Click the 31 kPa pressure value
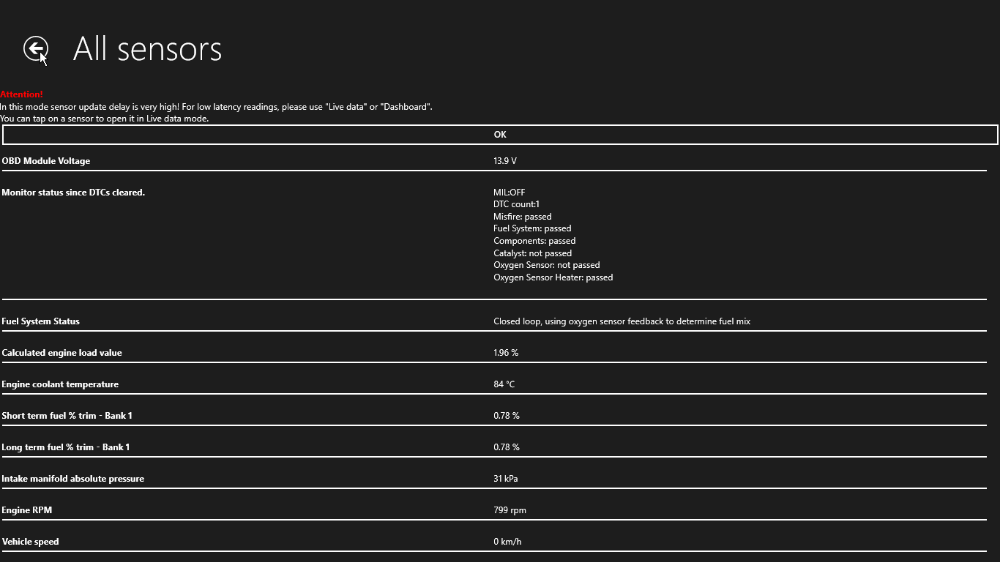 [506, 479]
